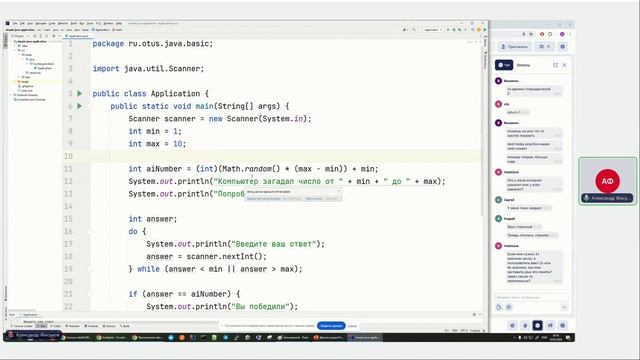Viewport: 640px width, 360px height.
Task: Click the chat message input field
Action: [531, 297]
